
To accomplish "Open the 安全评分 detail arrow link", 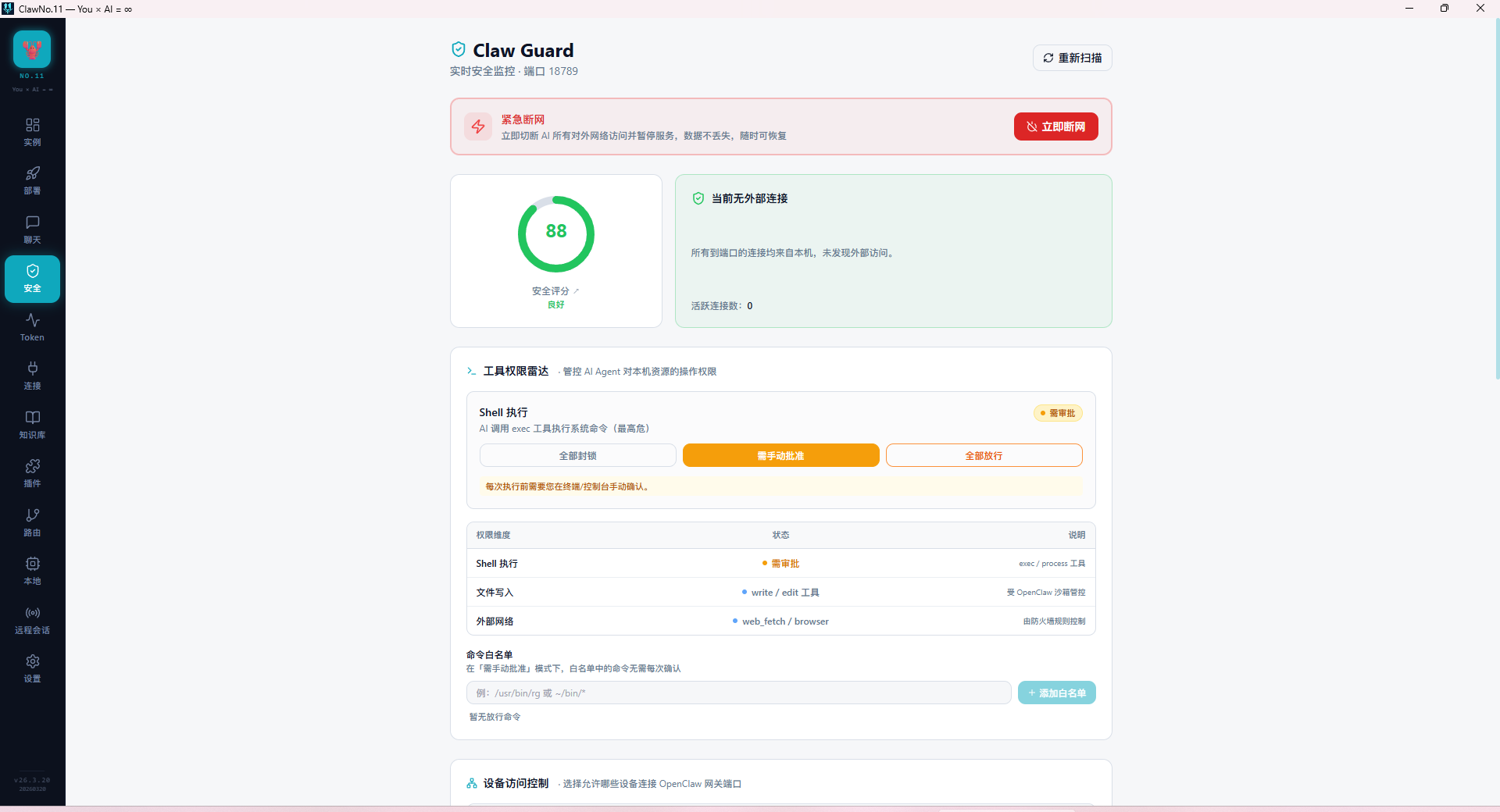I will (x=577, y=290).
